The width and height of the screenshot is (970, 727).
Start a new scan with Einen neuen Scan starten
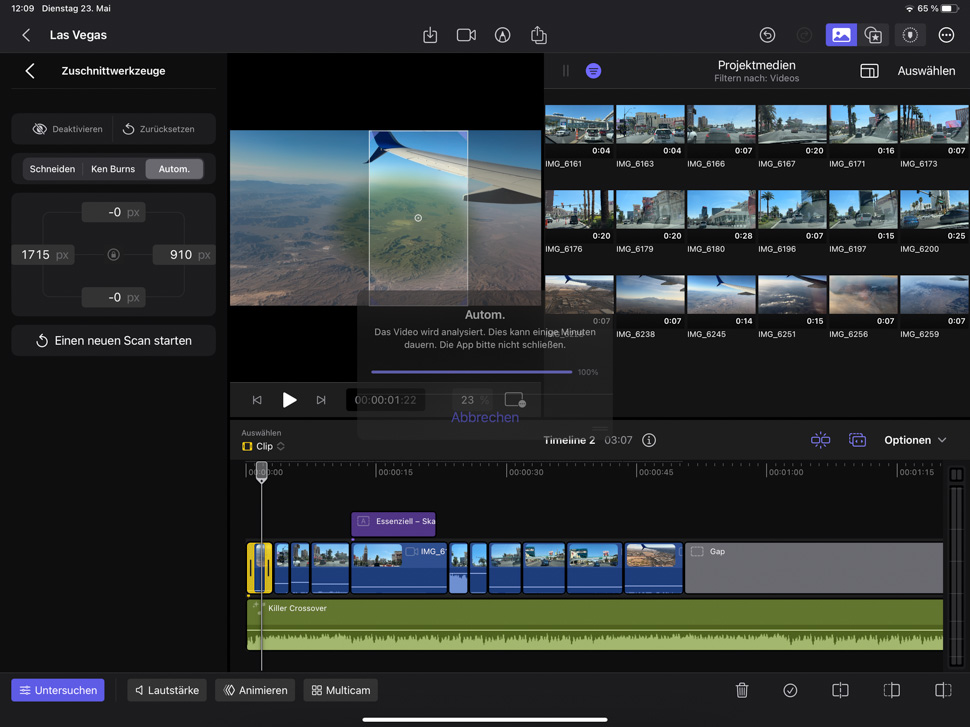point(113,340)
